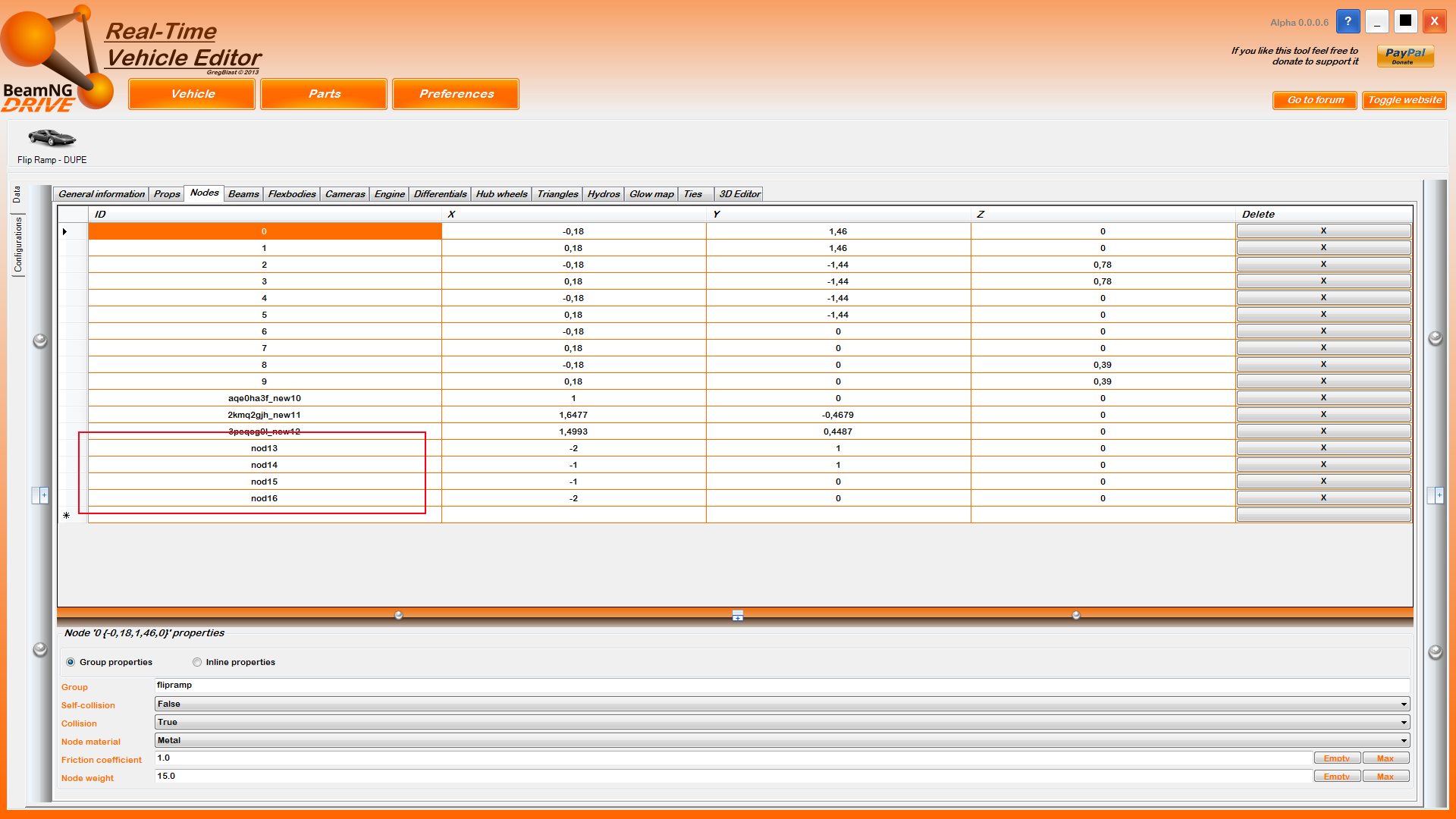Viewport: 1456px width, 819px height.
Task: Click the blue help question mark icon
Action: point(1348,21)
